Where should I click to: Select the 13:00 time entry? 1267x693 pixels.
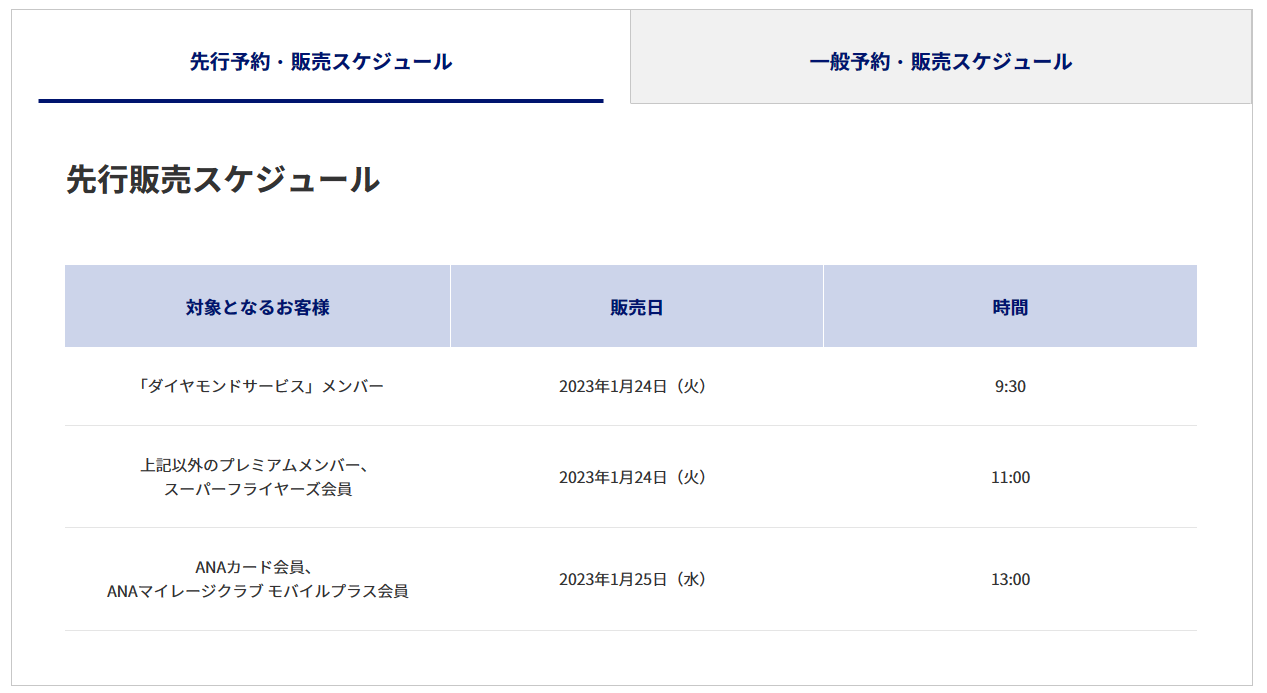click(x=1010, y=579)
